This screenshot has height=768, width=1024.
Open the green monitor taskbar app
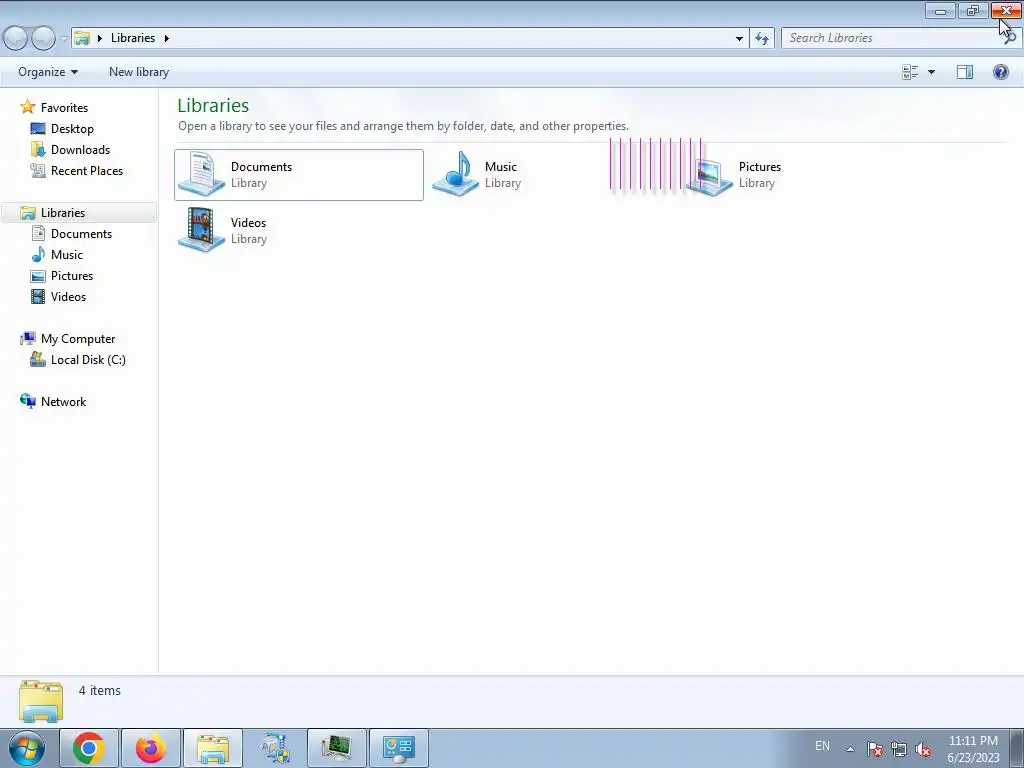(x=337, y=748)
